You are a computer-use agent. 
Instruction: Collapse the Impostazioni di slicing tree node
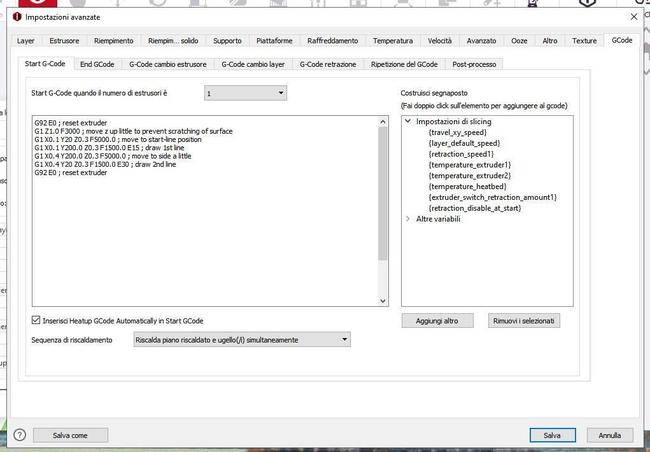408,121
